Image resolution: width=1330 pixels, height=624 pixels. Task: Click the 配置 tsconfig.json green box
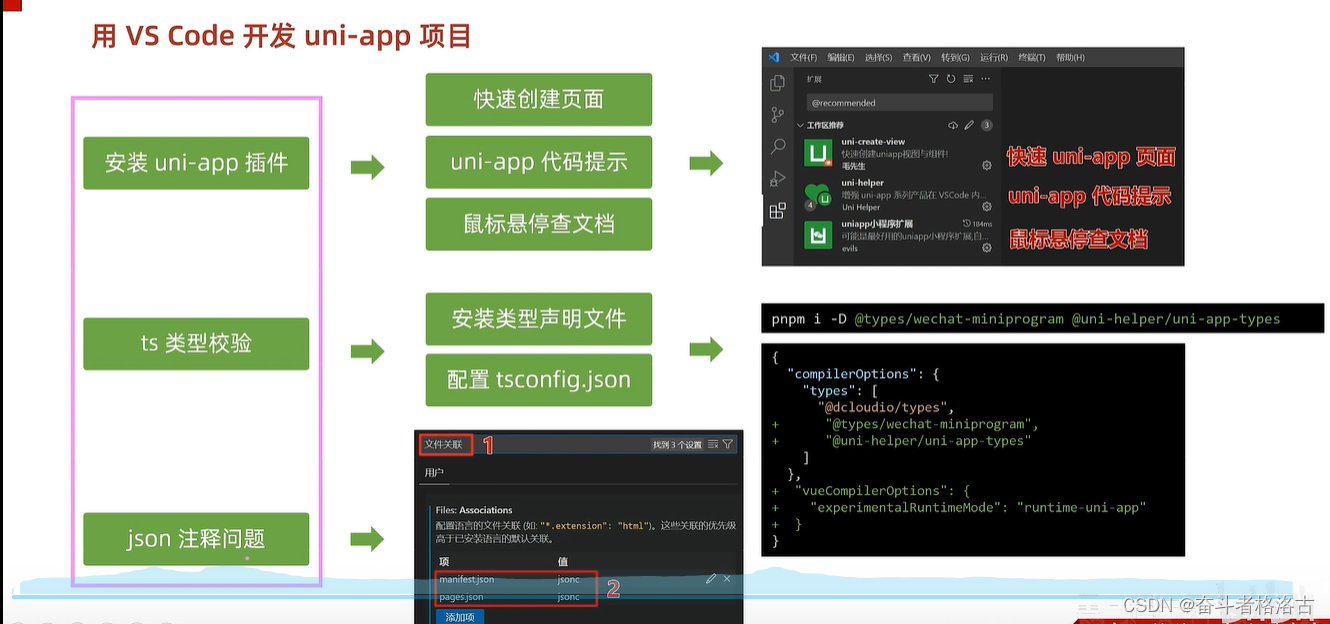point(539,380)
